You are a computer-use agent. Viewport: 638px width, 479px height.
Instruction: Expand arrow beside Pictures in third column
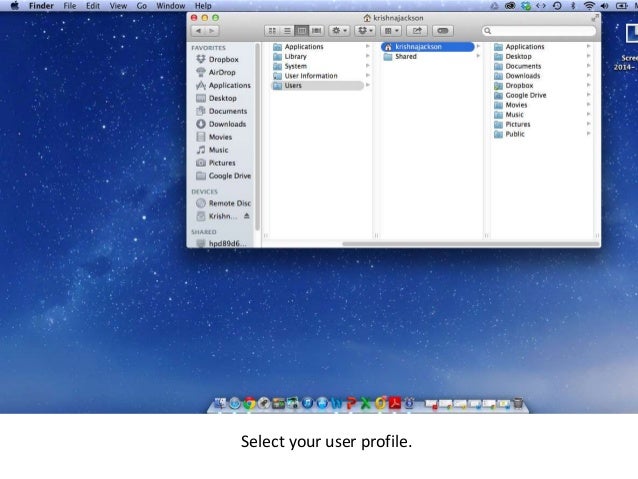pos(588,124)
